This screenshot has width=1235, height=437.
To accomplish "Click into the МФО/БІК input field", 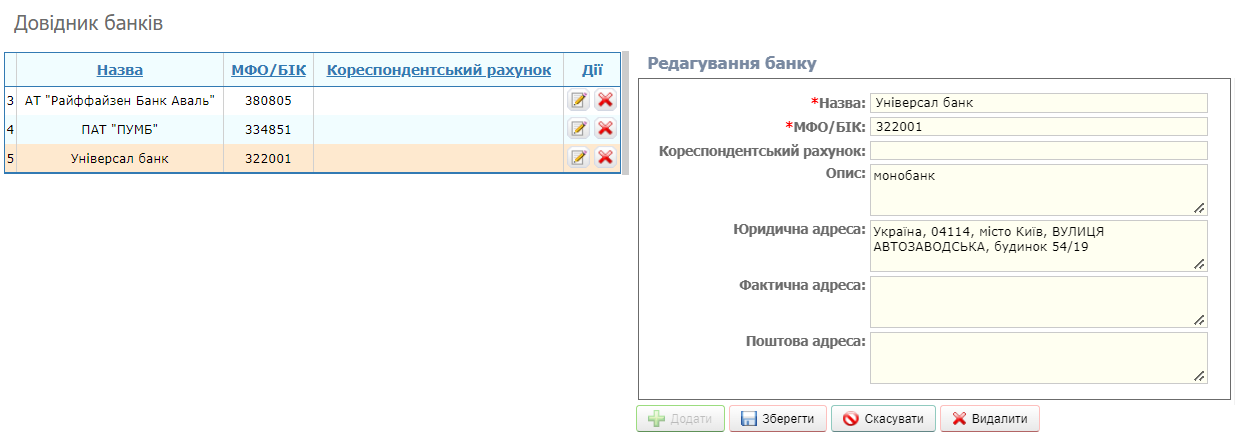I will click(1038, 126).
